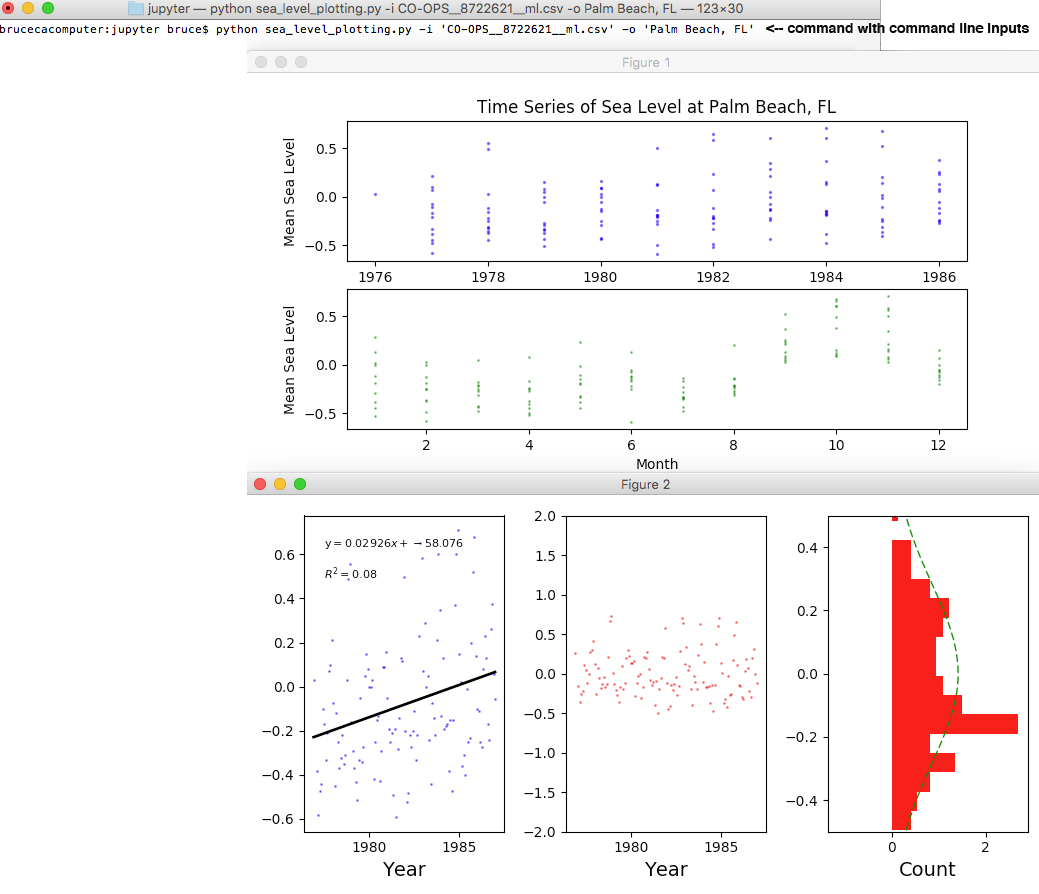This screenshot has width=1039, height=894.
Task: Click the Month x-axis label
Action: [x=657, y=463]
